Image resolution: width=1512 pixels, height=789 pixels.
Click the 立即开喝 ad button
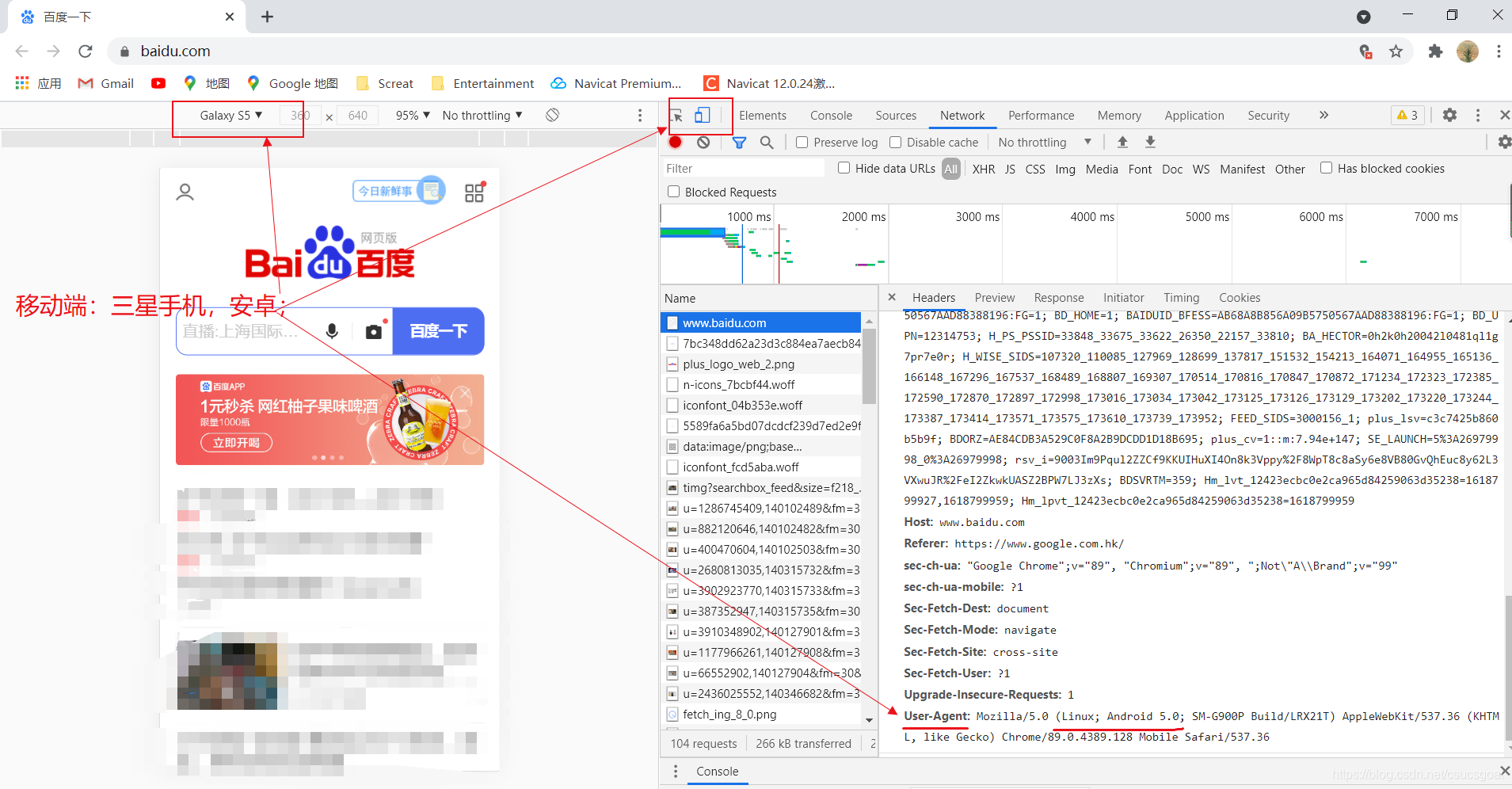(236, 443)
